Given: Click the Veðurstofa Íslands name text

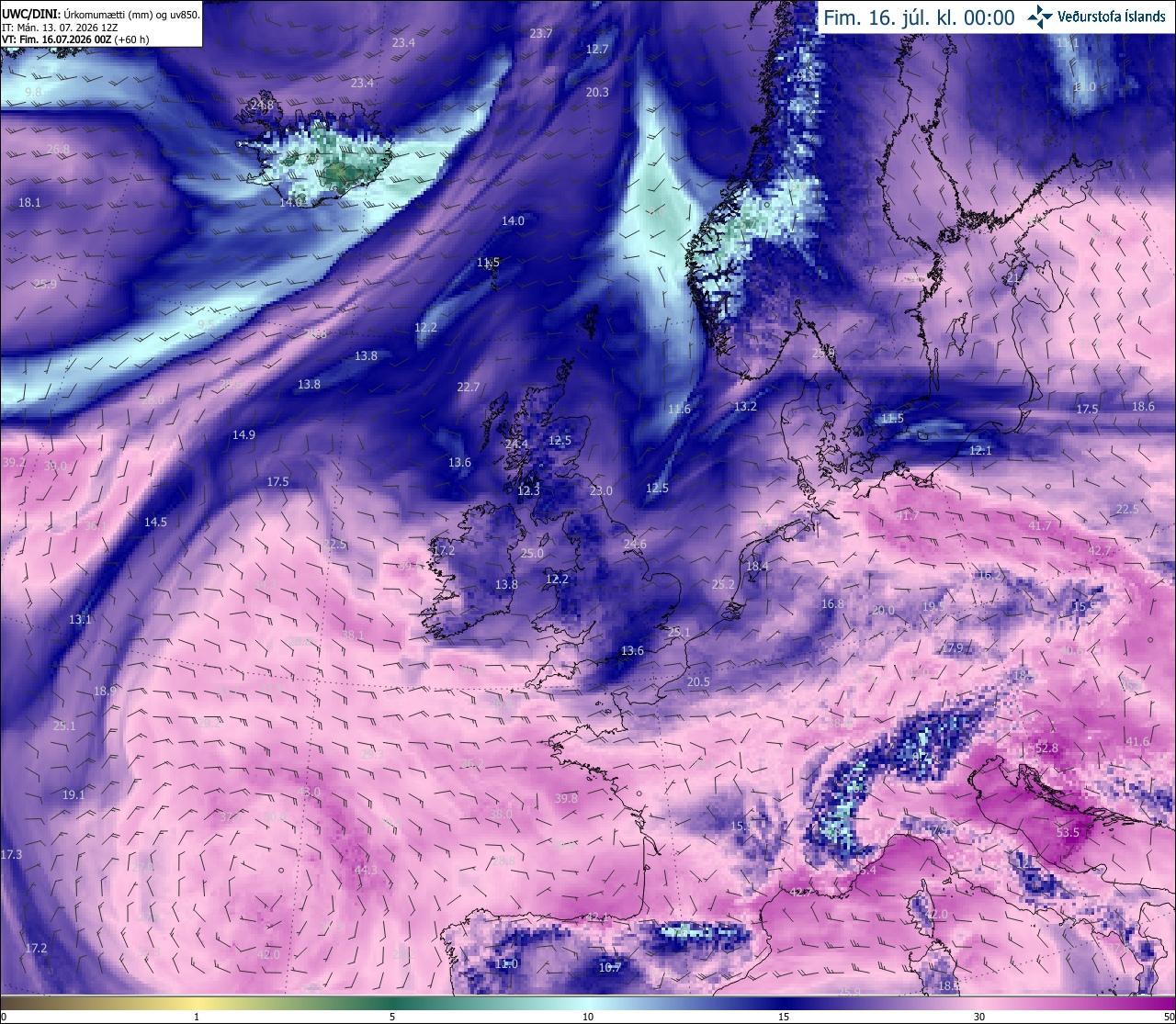Looking at the screenshot, I should pos(1111,17).
